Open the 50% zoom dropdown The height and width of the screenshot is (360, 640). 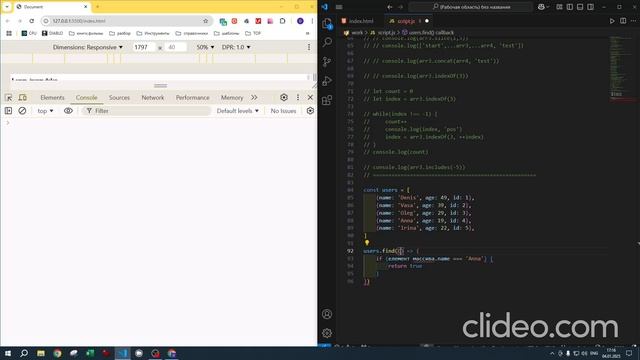click(205, 47)
